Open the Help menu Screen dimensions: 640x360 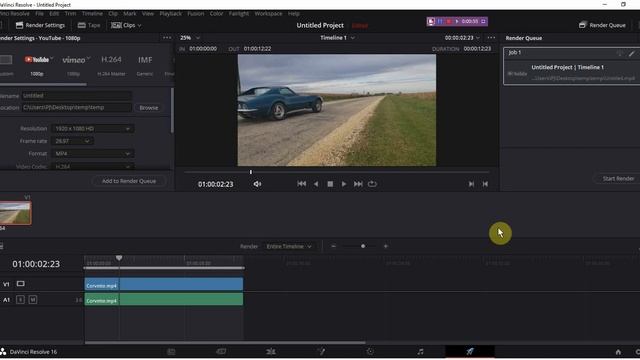tap(293, 13)
